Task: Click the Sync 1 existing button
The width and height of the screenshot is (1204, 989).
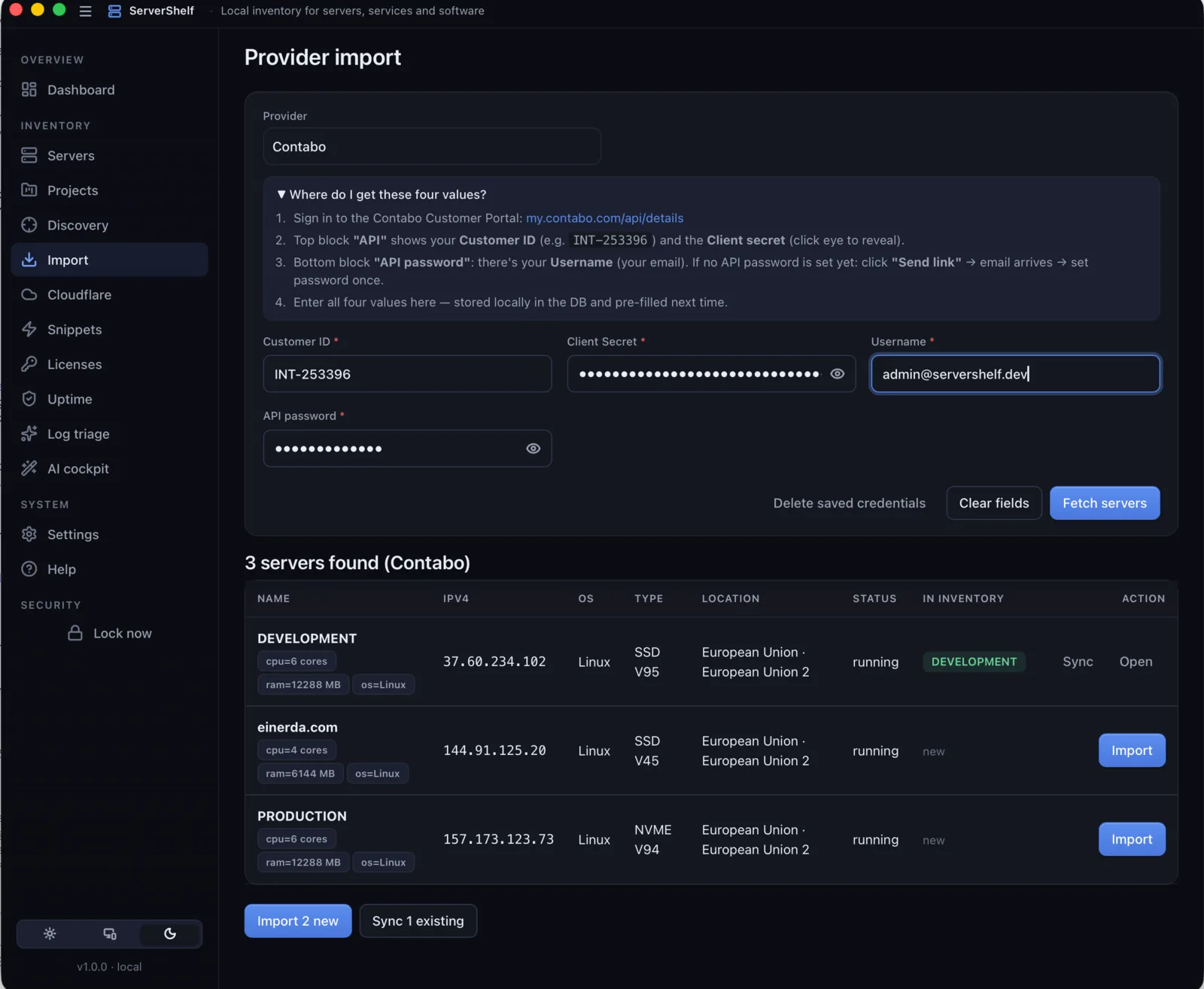Action: pos(418,921)
